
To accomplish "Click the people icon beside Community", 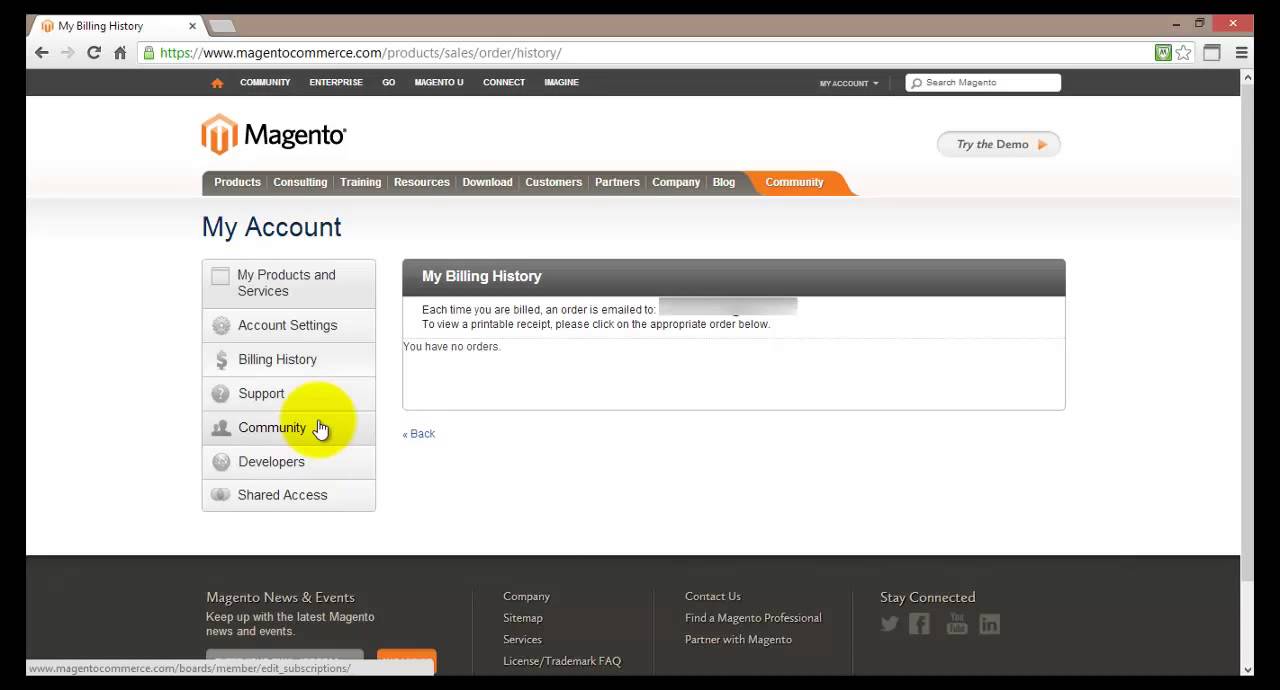I will coord(221,427).
